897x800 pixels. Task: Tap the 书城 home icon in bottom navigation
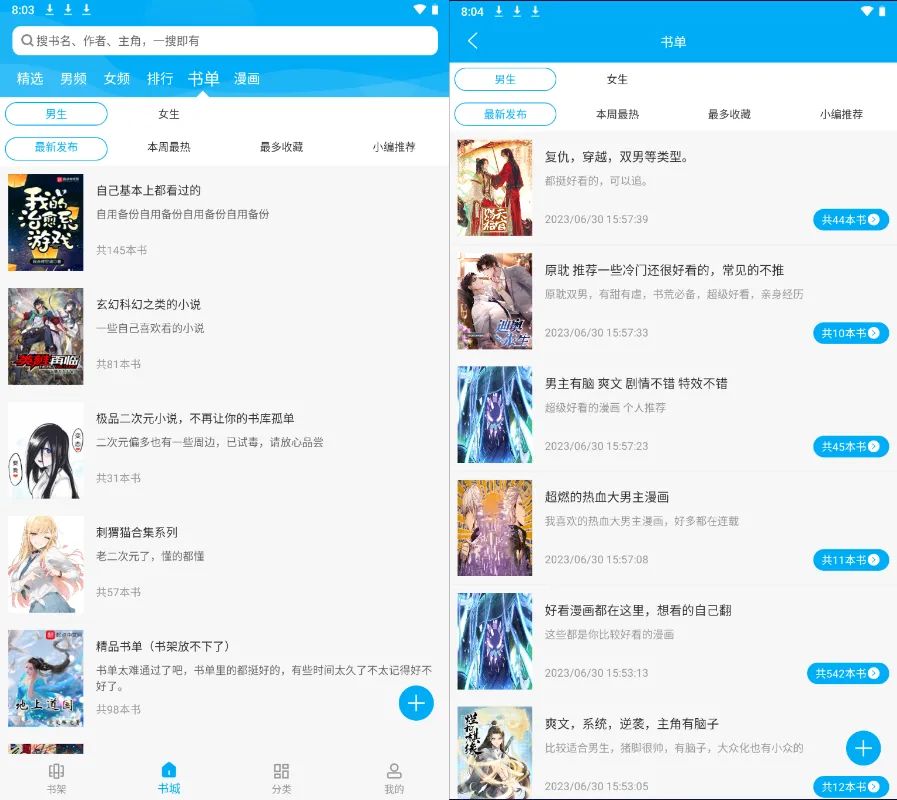click(169, 772)
